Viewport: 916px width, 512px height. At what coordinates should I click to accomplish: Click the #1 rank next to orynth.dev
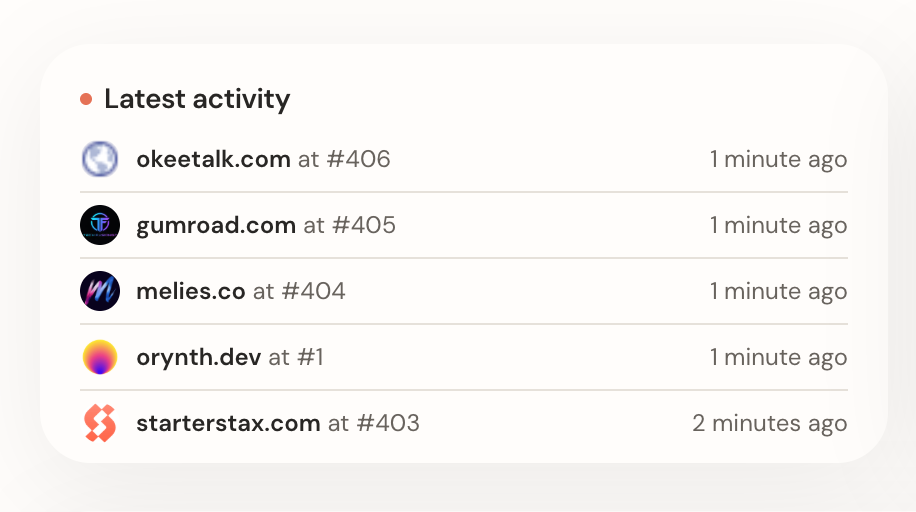coord(310,357)
